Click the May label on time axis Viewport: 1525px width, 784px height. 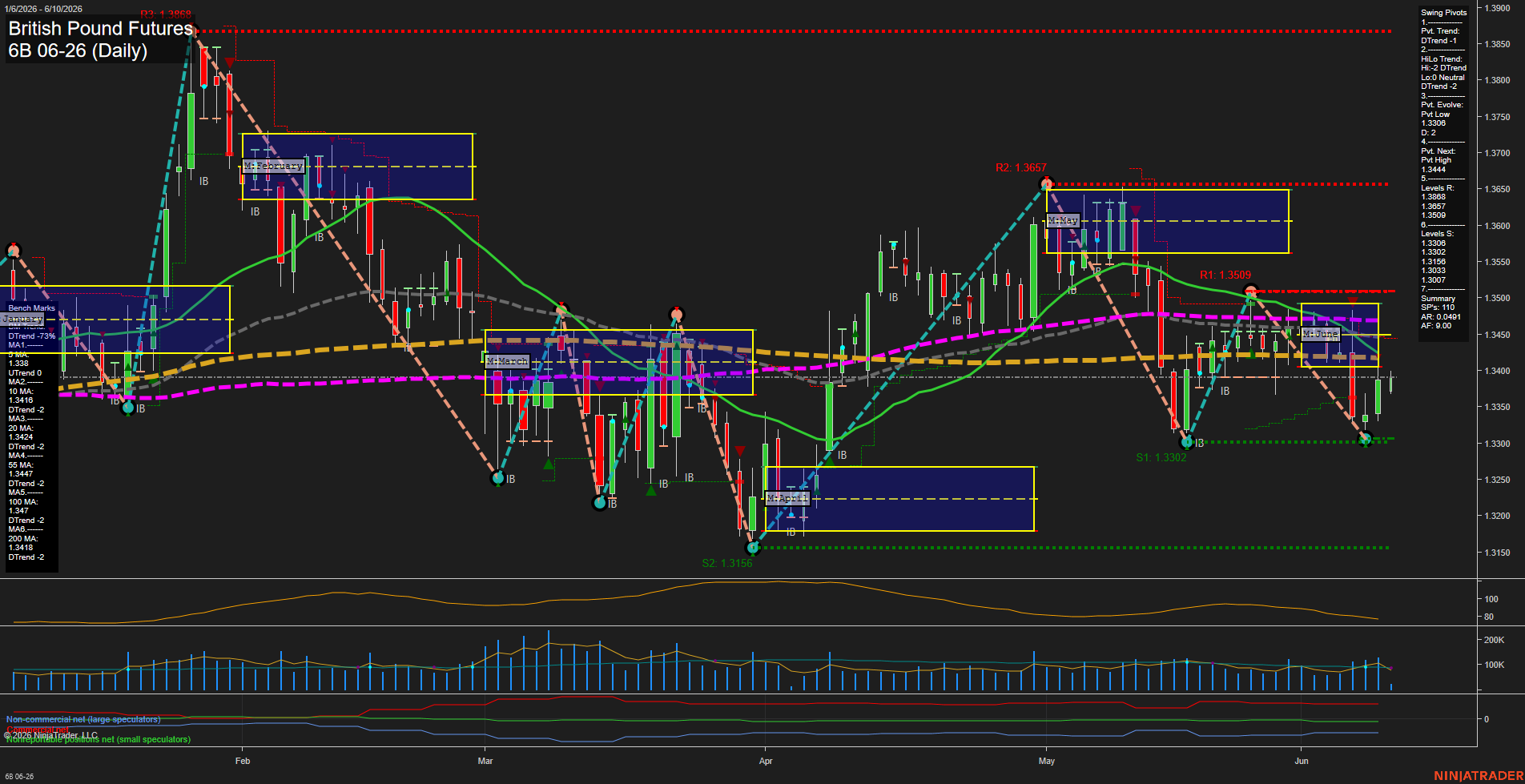click(x=1047, y=761)
